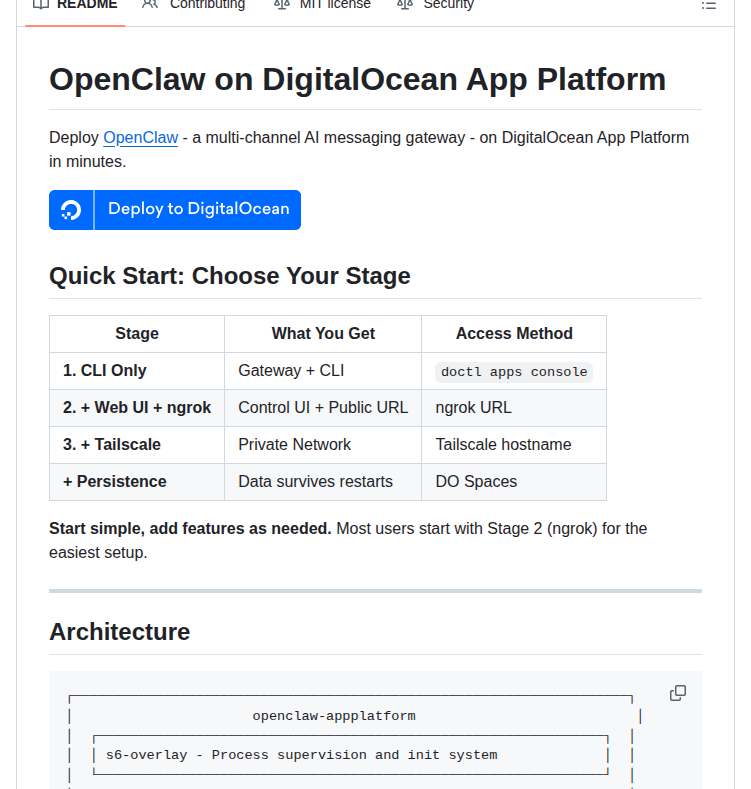Click the Data survives restarts cell
This screenshot has width=751, height=789.
[x=323, y=482]
